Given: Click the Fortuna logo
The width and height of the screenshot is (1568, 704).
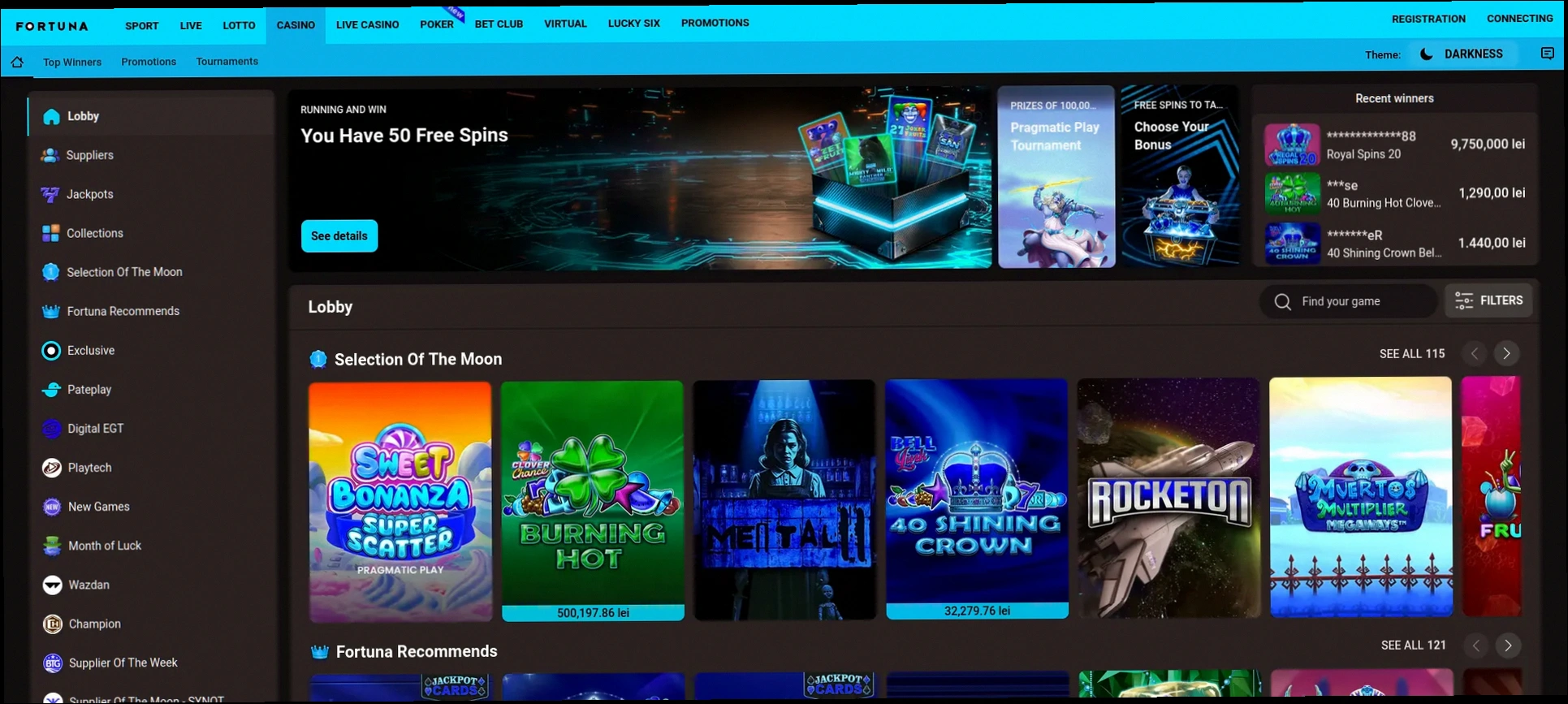Looking at the screenshot, I should coord(52,26).
